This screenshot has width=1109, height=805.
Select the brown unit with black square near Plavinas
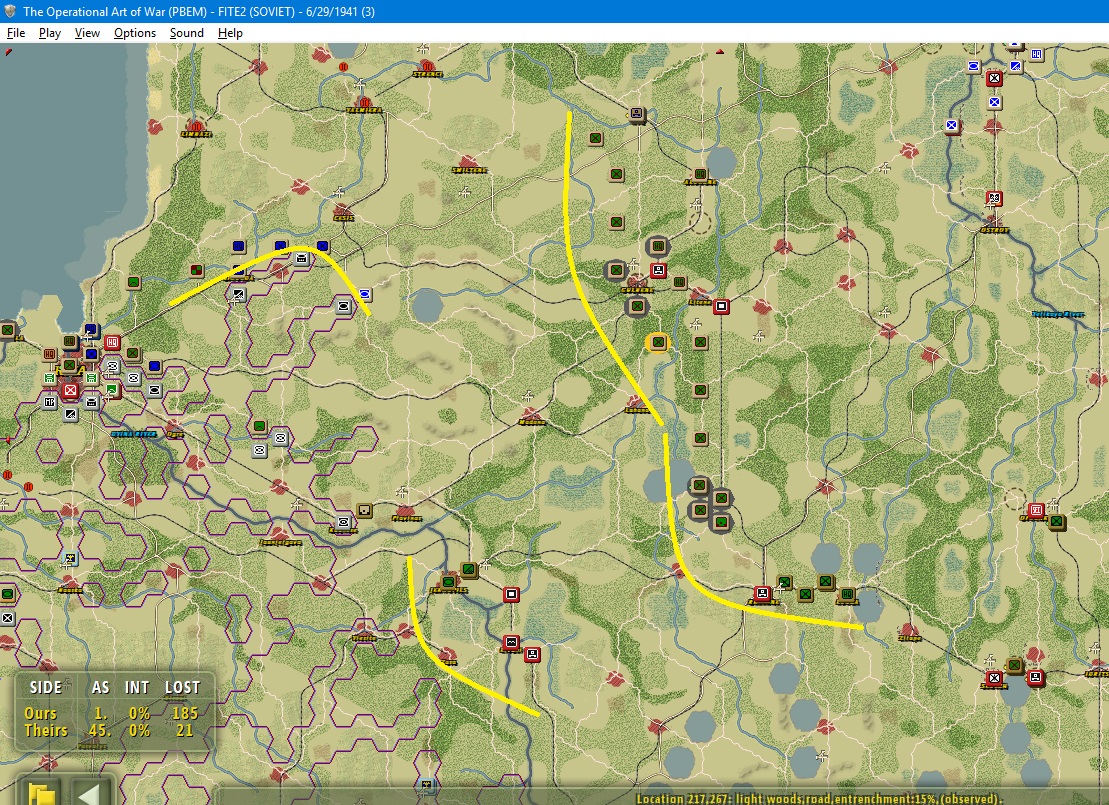tap(364, 510)
